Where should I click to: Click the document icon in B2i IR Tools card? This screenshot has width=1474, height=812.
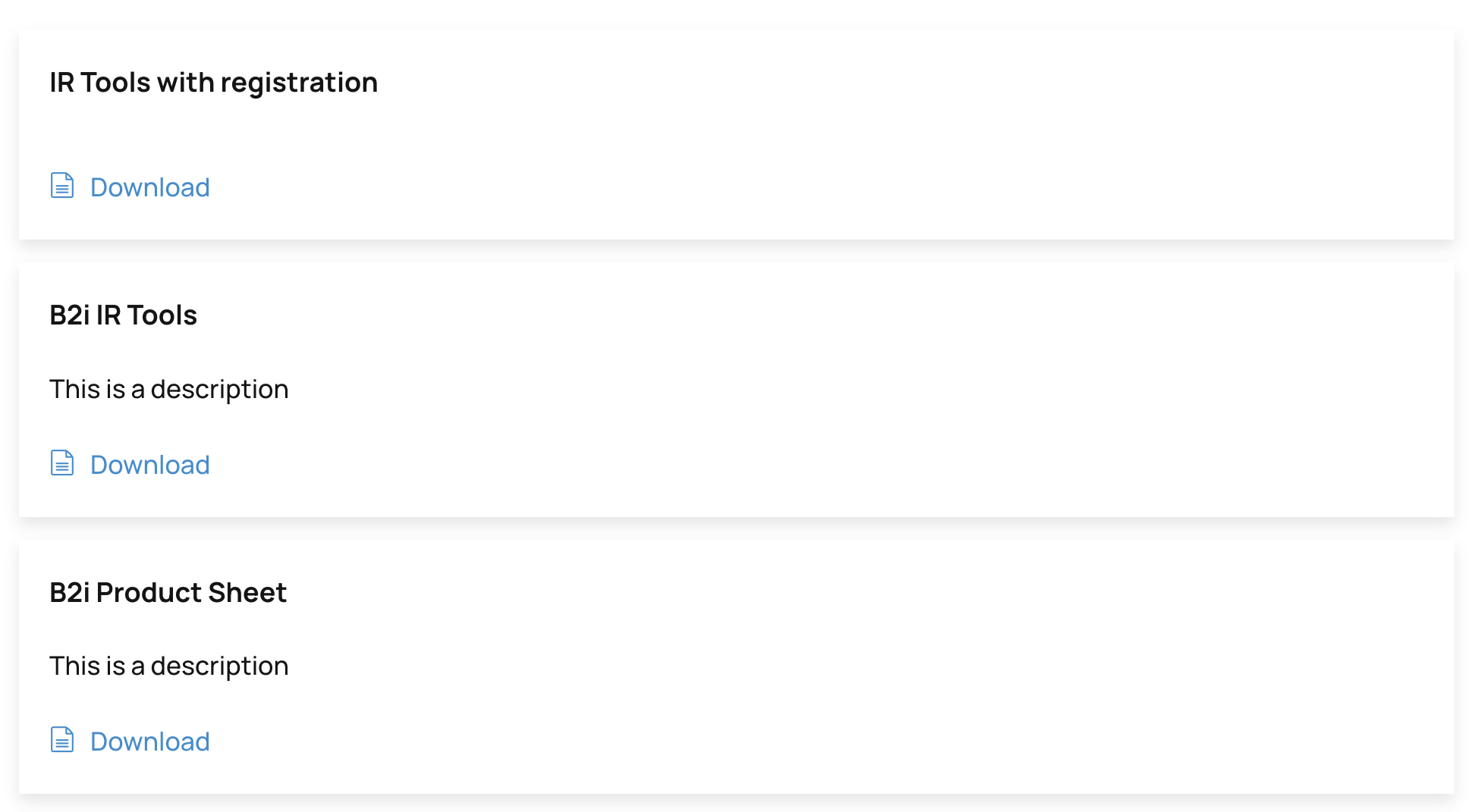(62, 463)
